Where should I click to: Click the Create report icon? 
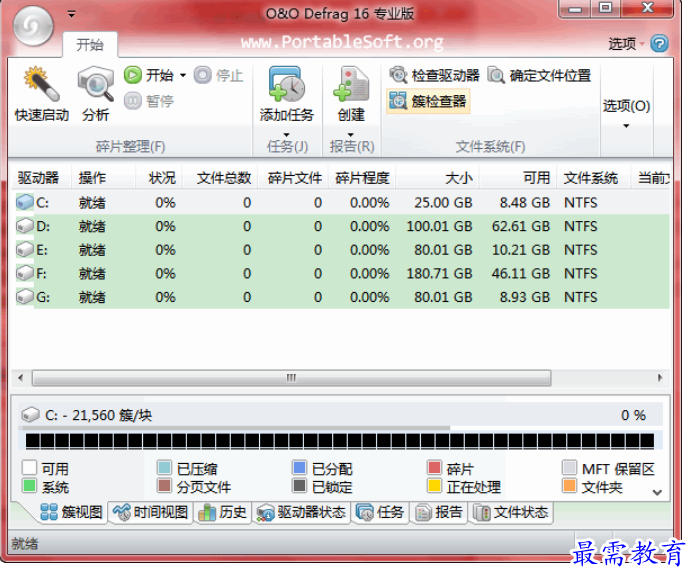point(351,84)
